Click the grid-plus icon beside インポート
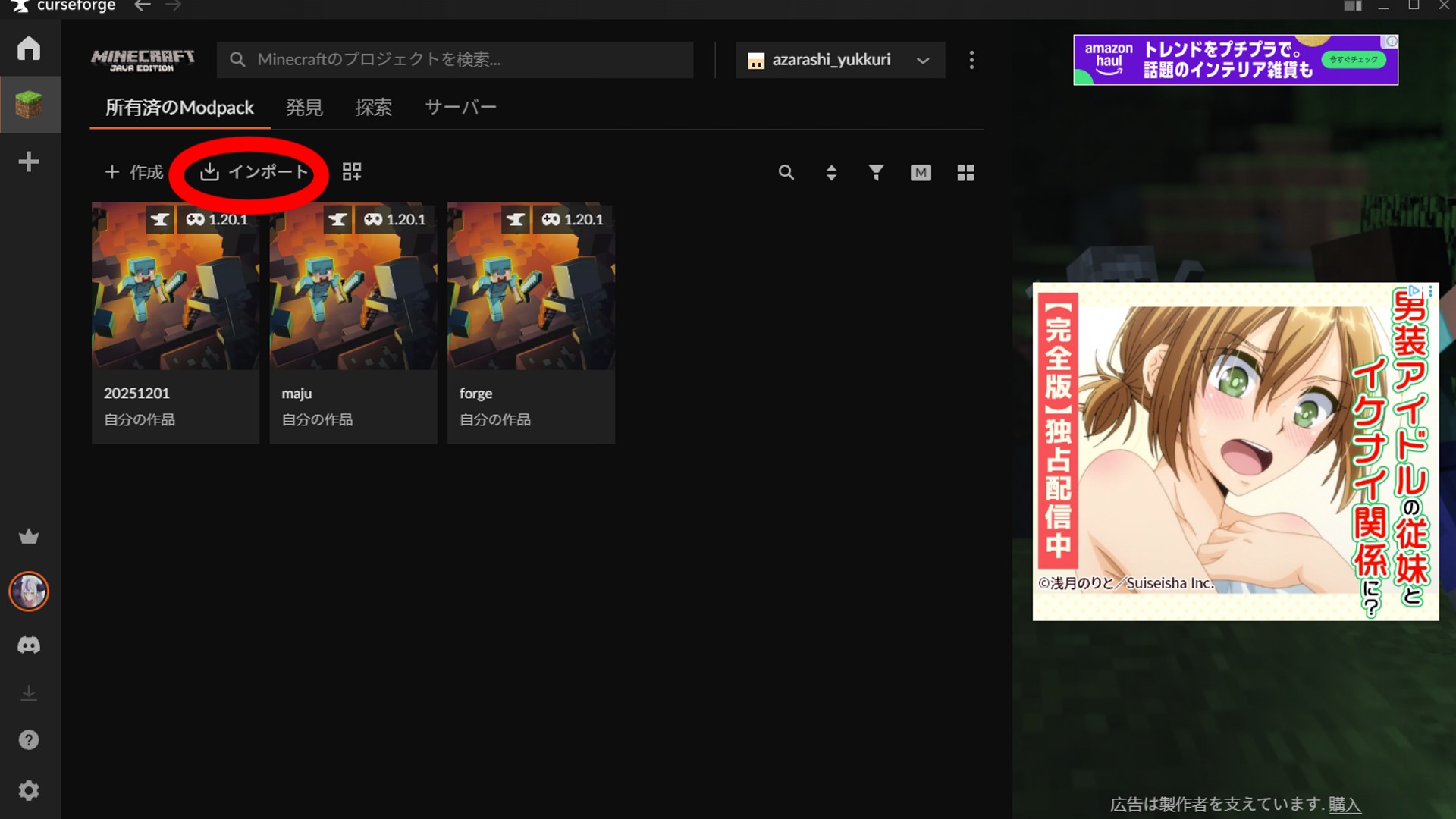1456x819 pixels. (352, 172)
